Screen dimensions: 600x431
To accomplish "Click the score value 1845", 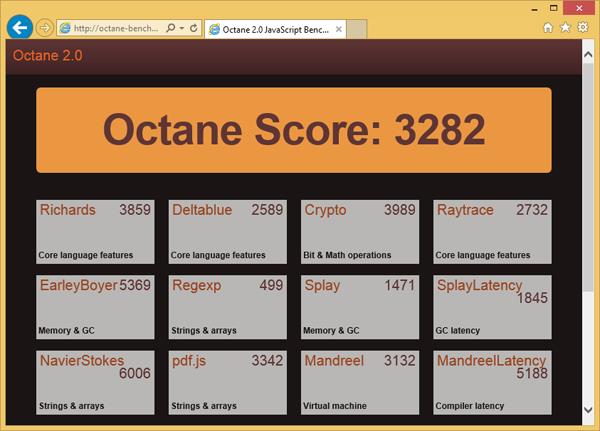I will pyautogui.click(x=532, y=298).
